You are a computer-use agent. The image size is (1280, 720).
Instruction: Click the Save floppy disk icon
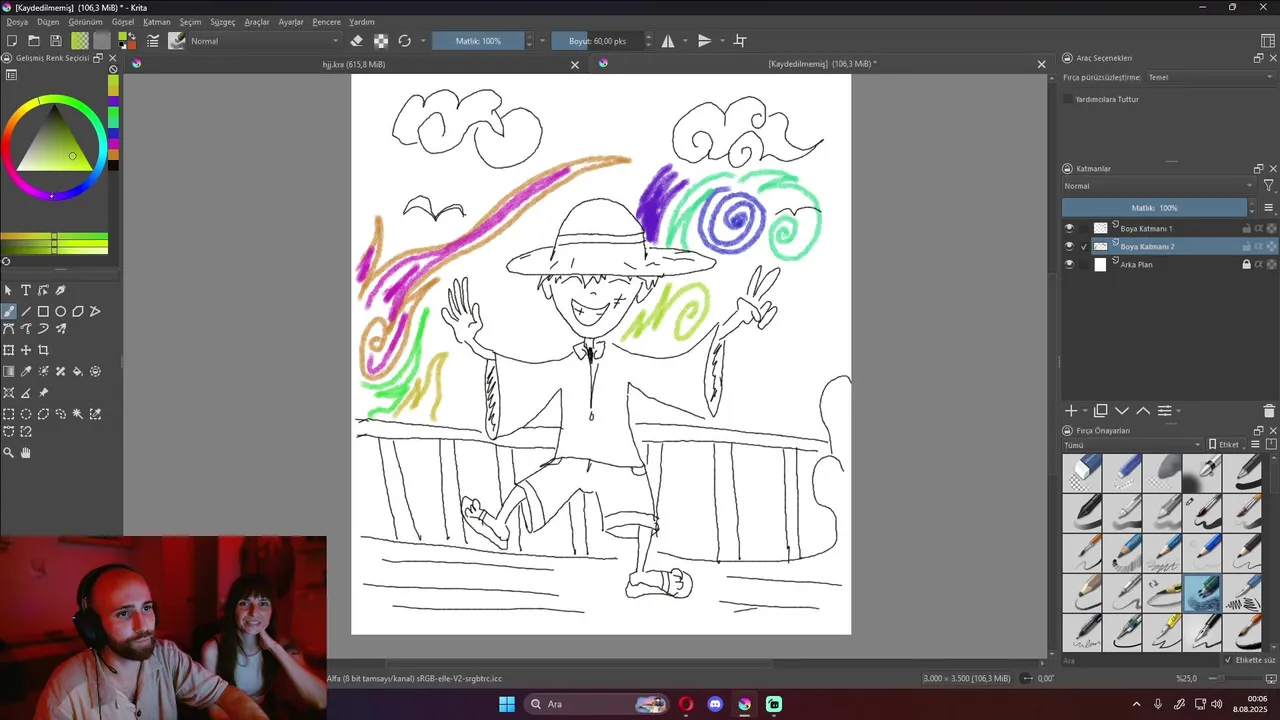pyautogui.click(x=56, y=41)
